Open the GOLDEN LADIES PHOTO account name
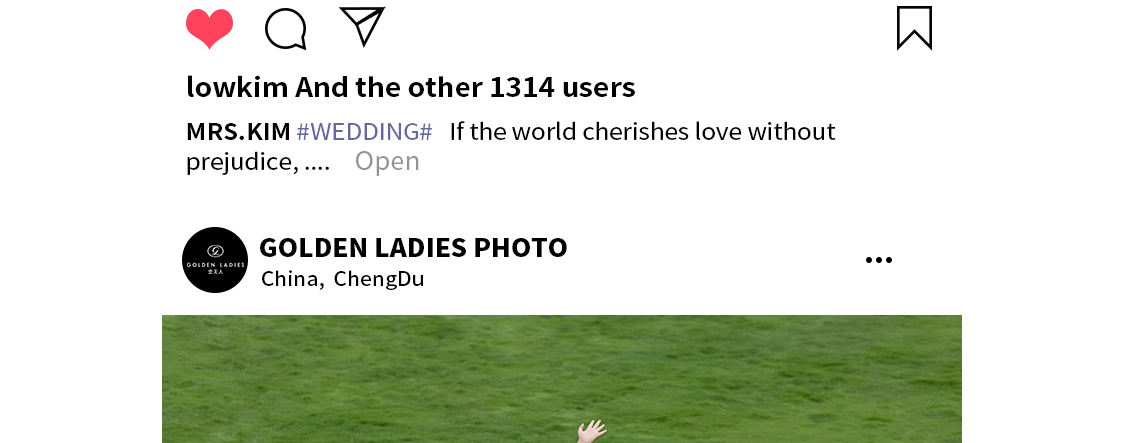 pyautogui.click(x=413, y=248)
